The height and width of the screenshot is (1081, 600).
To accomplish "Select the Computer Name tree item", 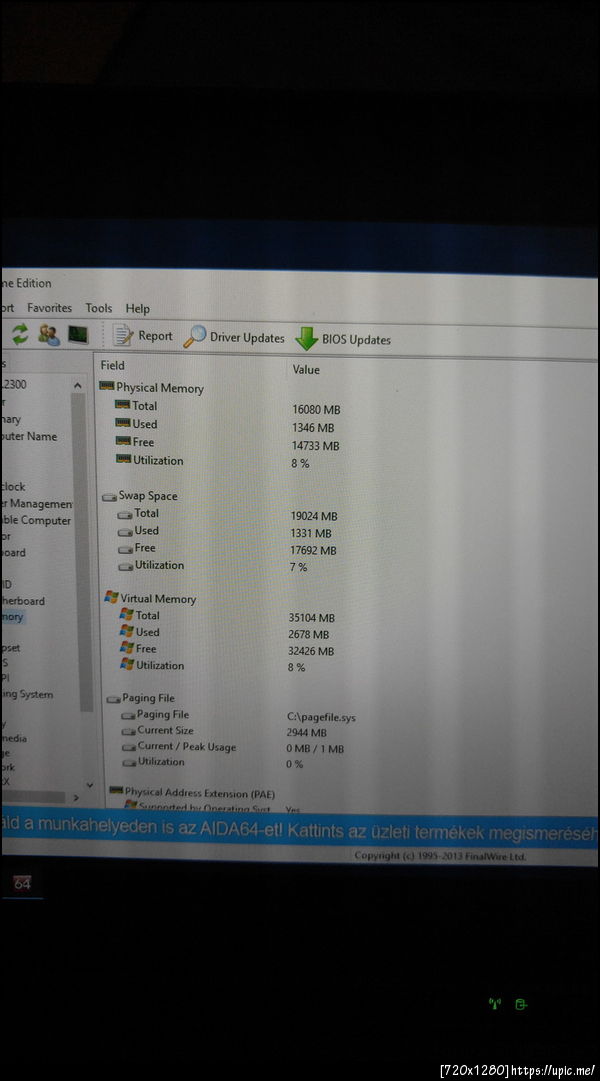I will pos(30,436).
